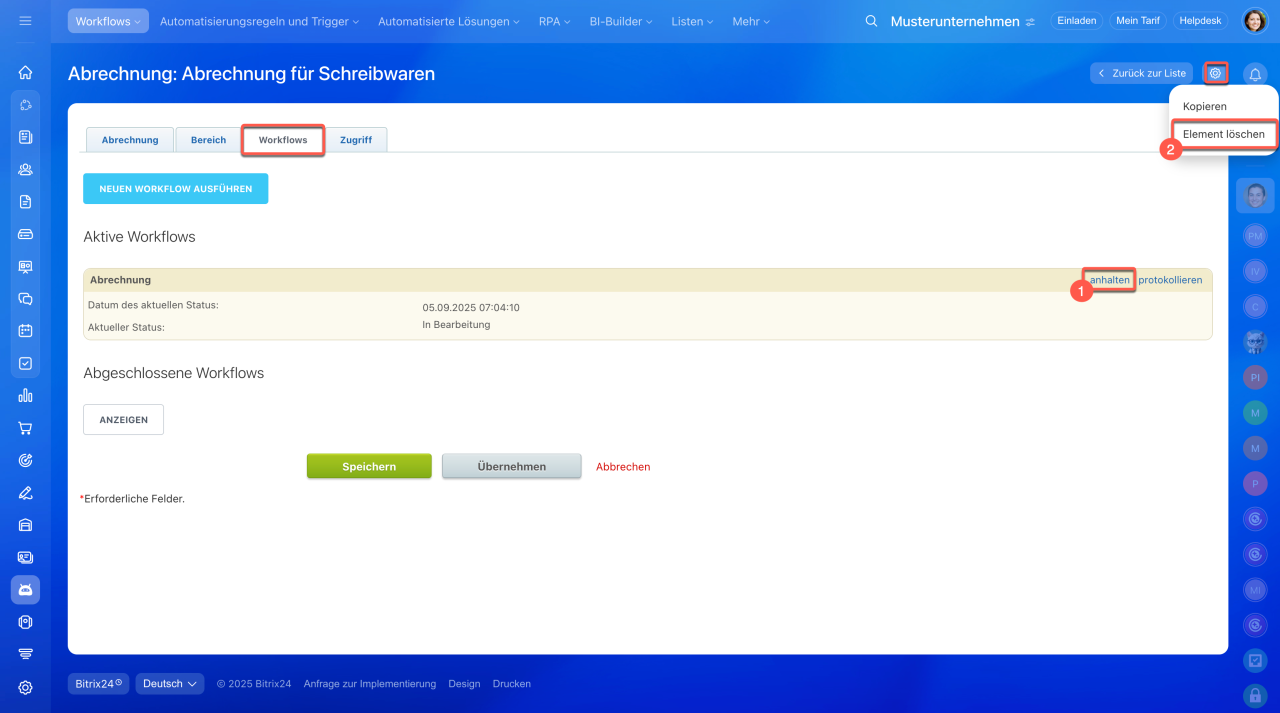Open the hamburger menu at top left
The width and height of the screenshot is (1280, 713).
(25, 21)
